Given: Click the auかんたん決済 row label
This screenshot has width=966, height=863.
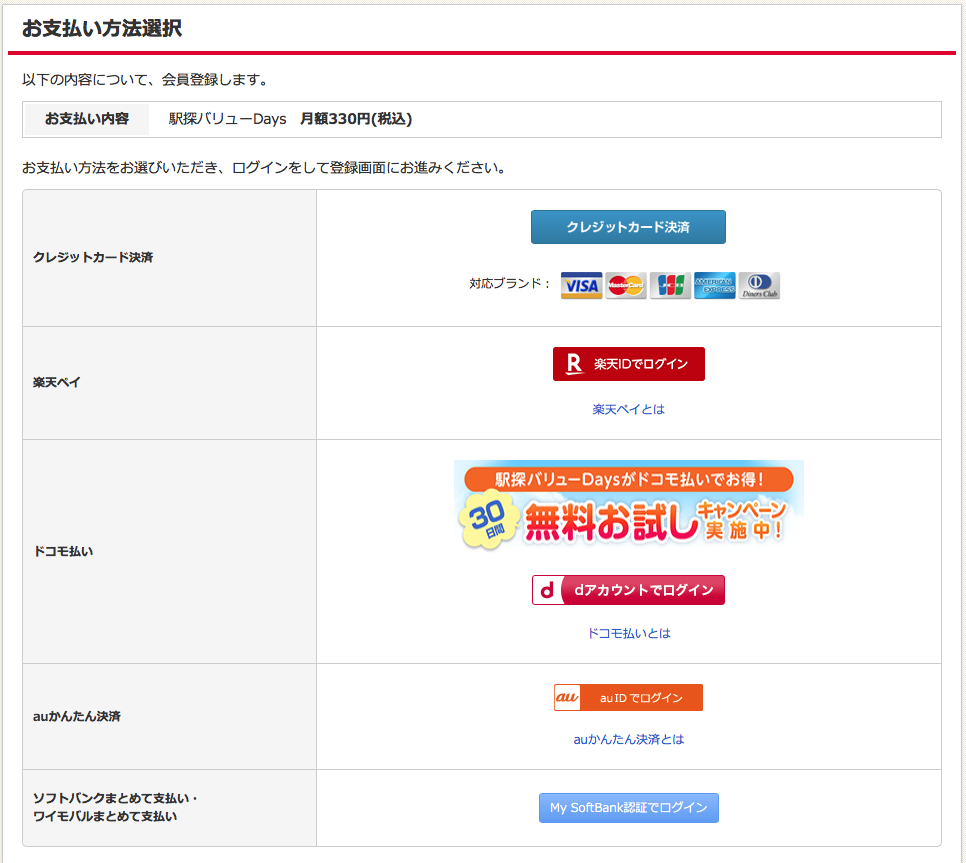Looking at the screenshot, I should pyautogui.click(x=77, y=716).
